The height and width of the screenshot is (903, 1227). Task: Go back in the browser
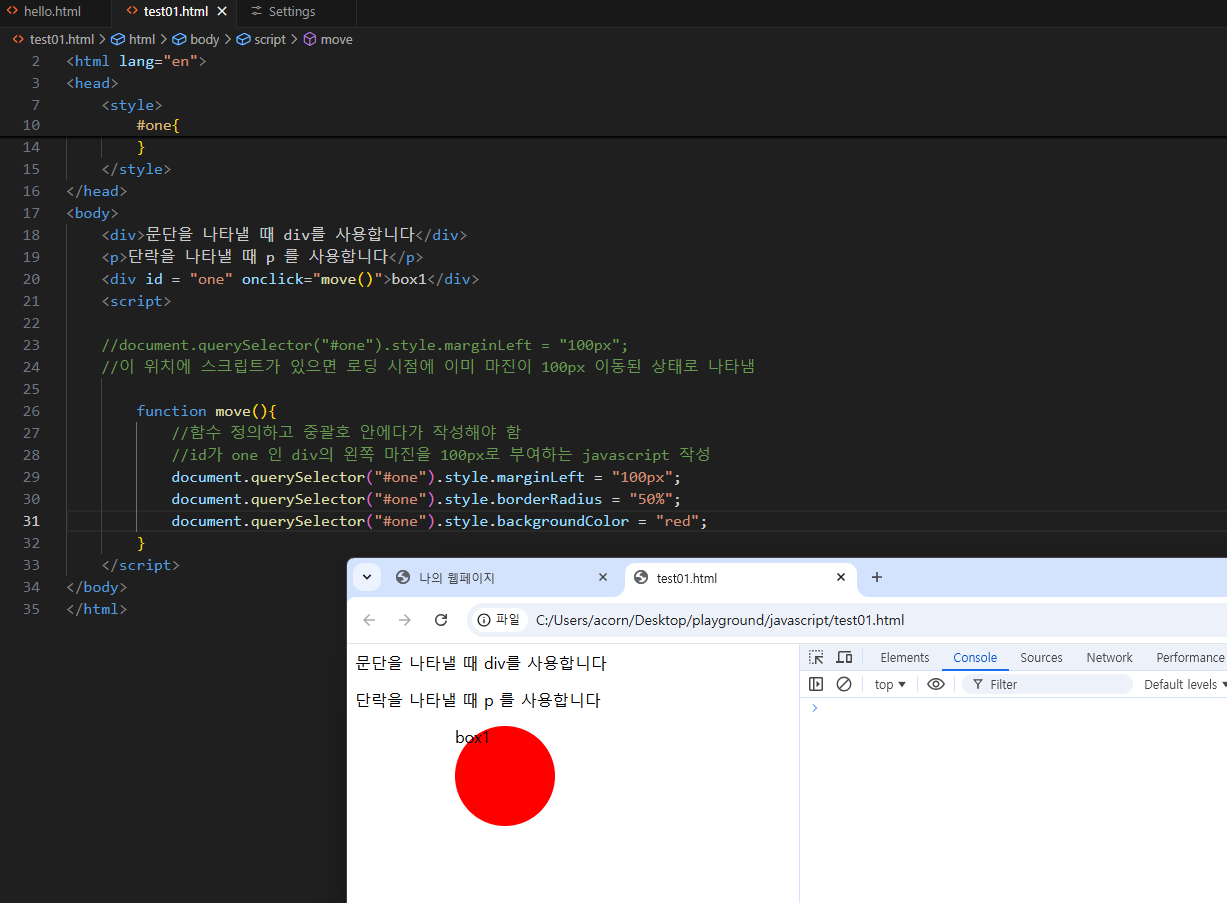click(x=369, y=620)
